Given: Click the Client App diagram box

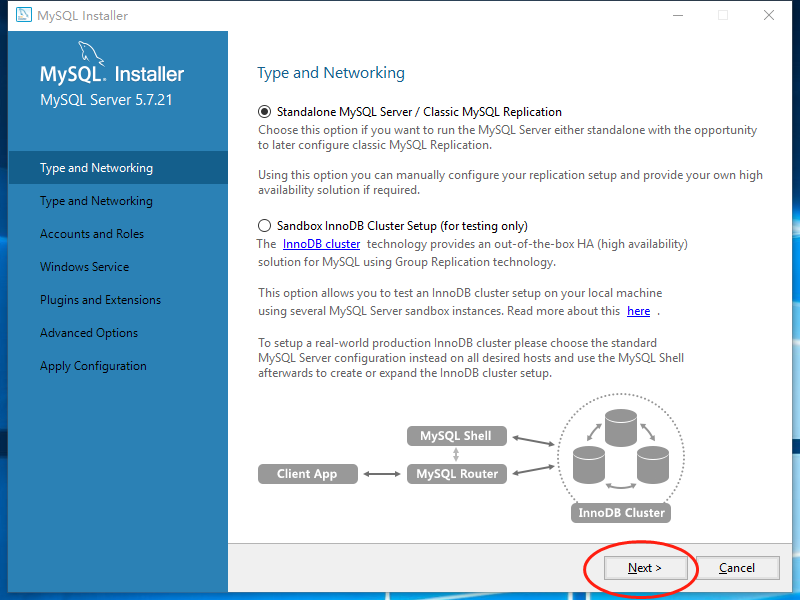Looking at the screenshot, I should [308, 473].
